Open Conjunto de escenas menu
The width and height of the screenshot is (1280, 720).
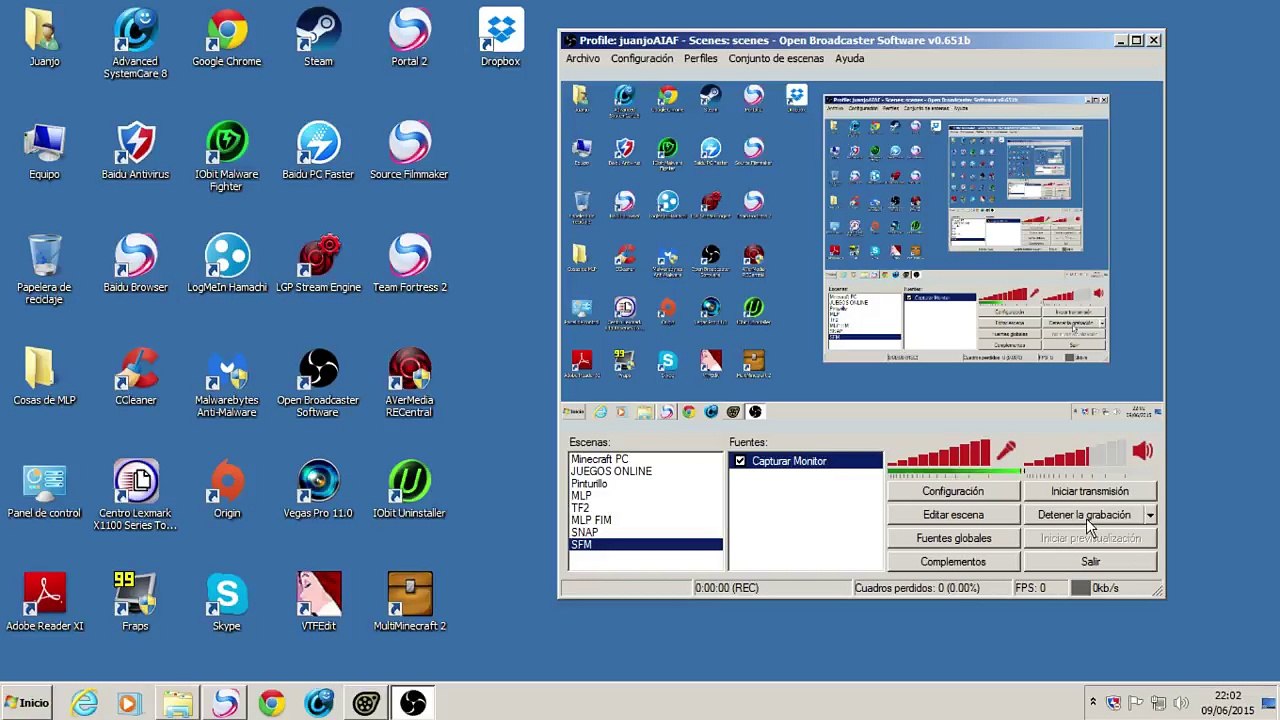[776, 58]
